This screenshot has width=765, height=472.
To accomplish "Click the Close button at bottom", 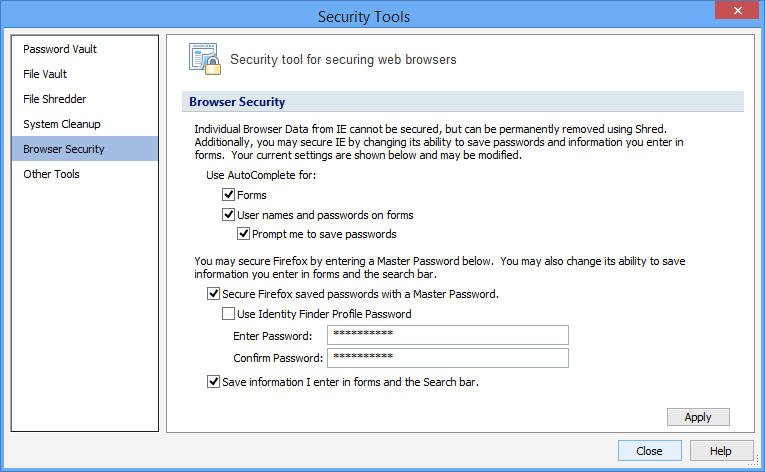I will coord(649,451).
